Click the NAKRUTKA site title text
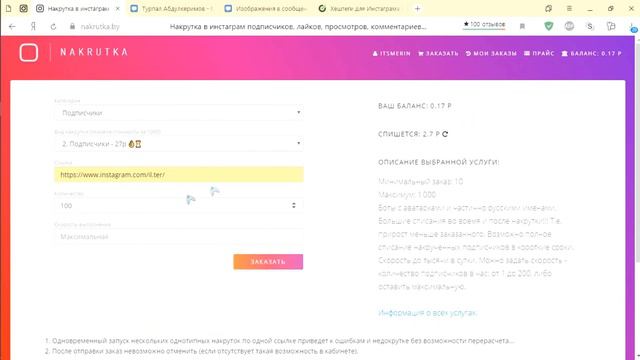 pos(94,52)
